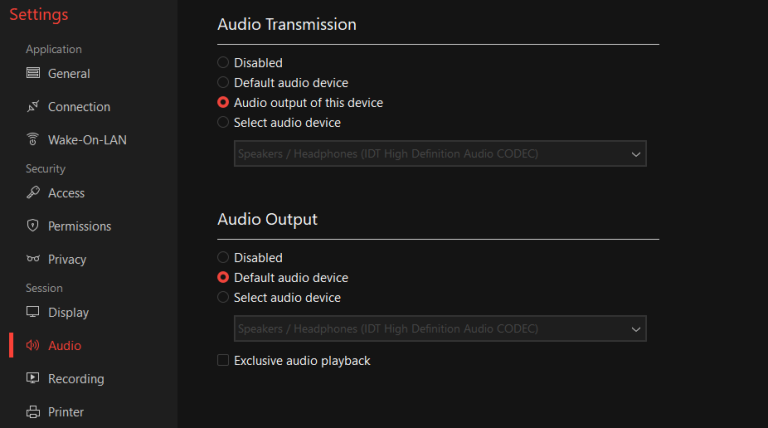
Task: Disable Audio Output with the Disabled radio
Action: click(223, 258)
